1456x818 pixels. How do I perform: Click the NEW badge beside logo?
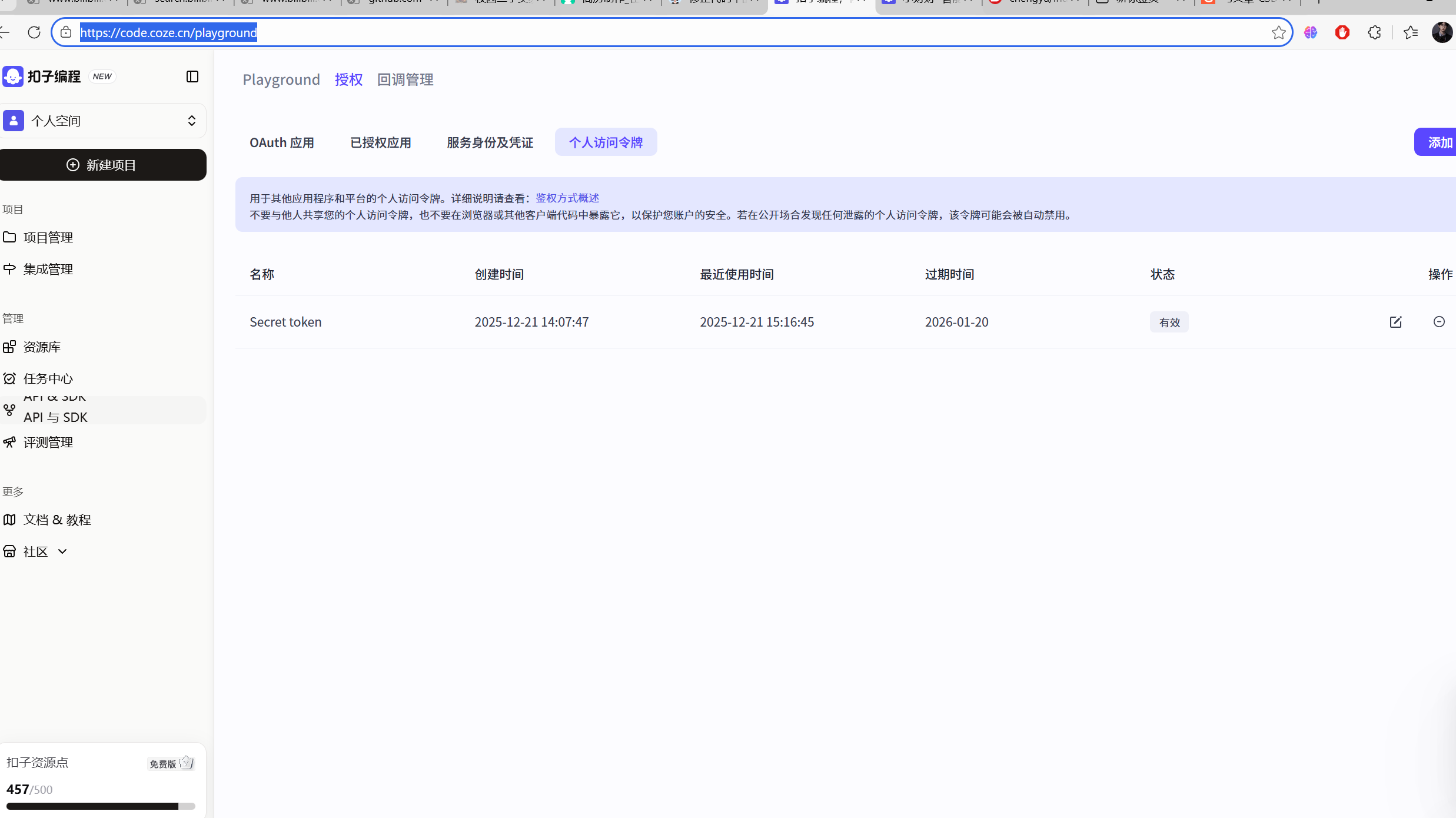click(x=102, y=77)
